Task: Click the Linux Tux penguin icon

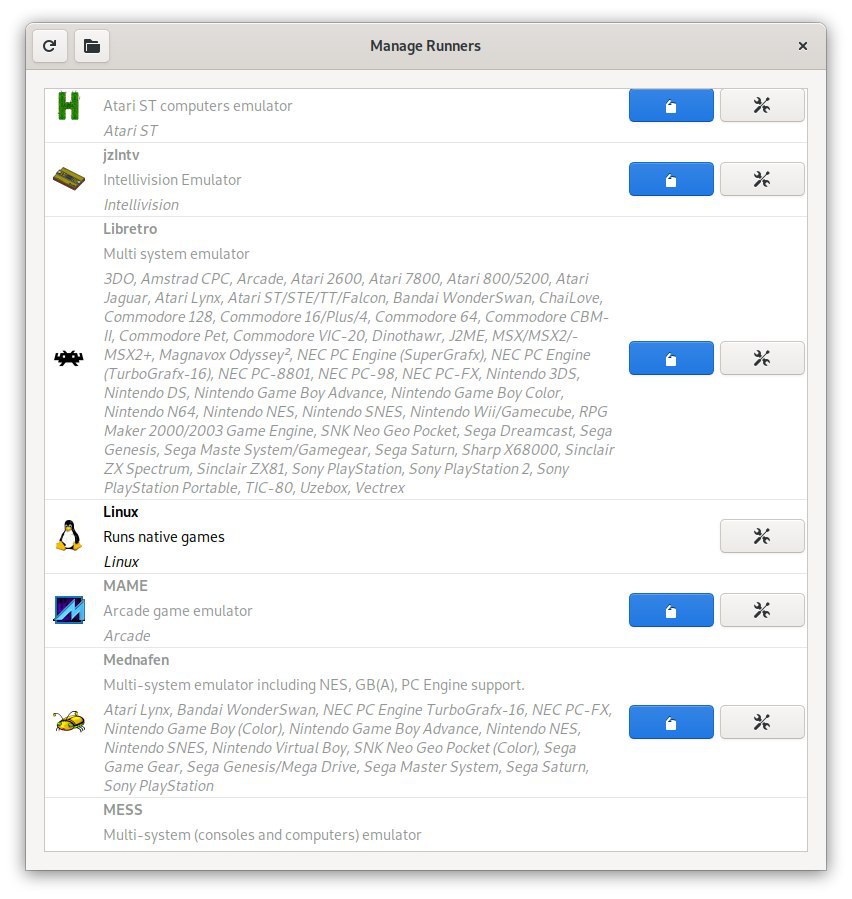Action: (69, 536)
